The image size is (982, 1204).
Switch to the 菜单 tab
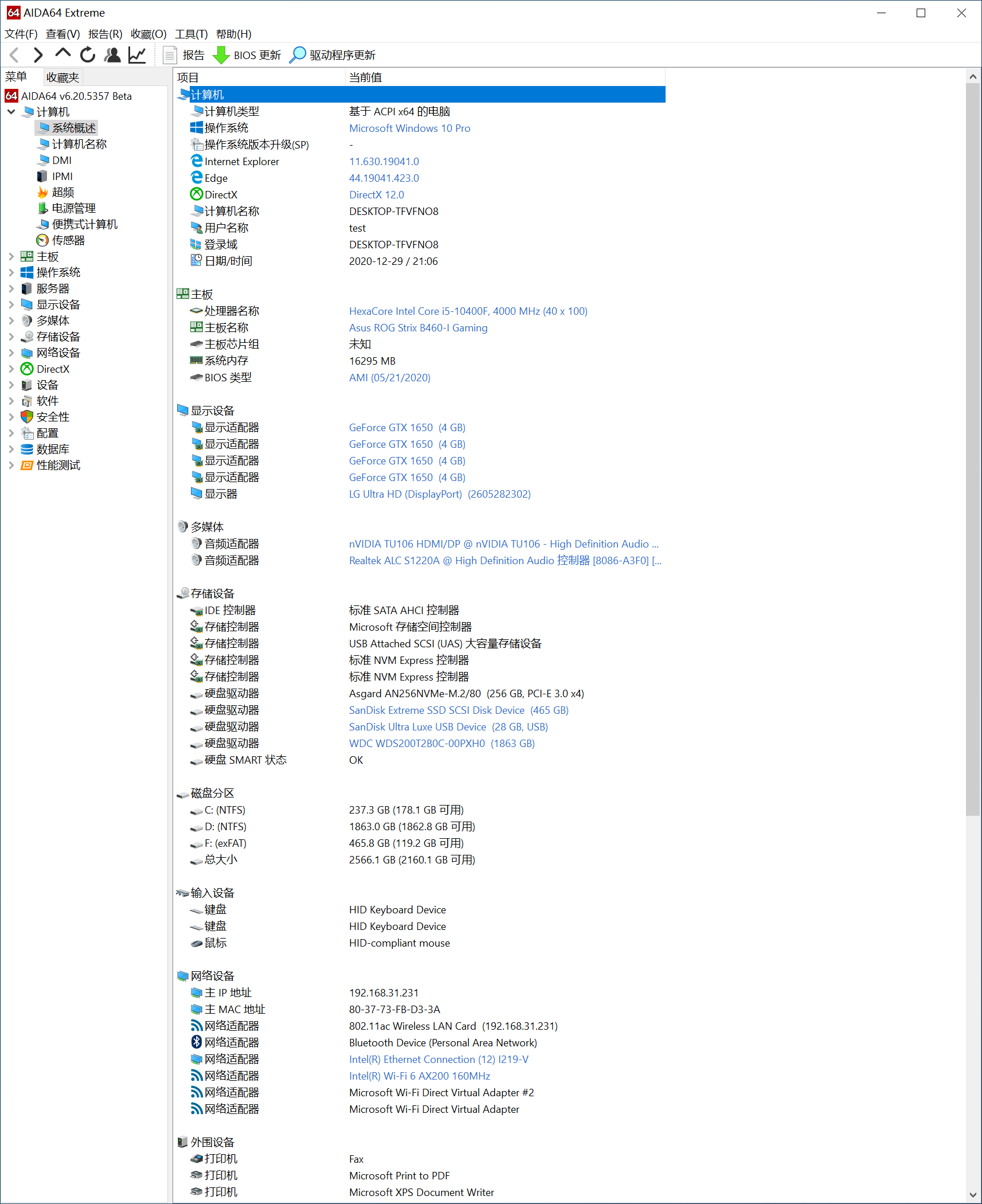(17, 77)
